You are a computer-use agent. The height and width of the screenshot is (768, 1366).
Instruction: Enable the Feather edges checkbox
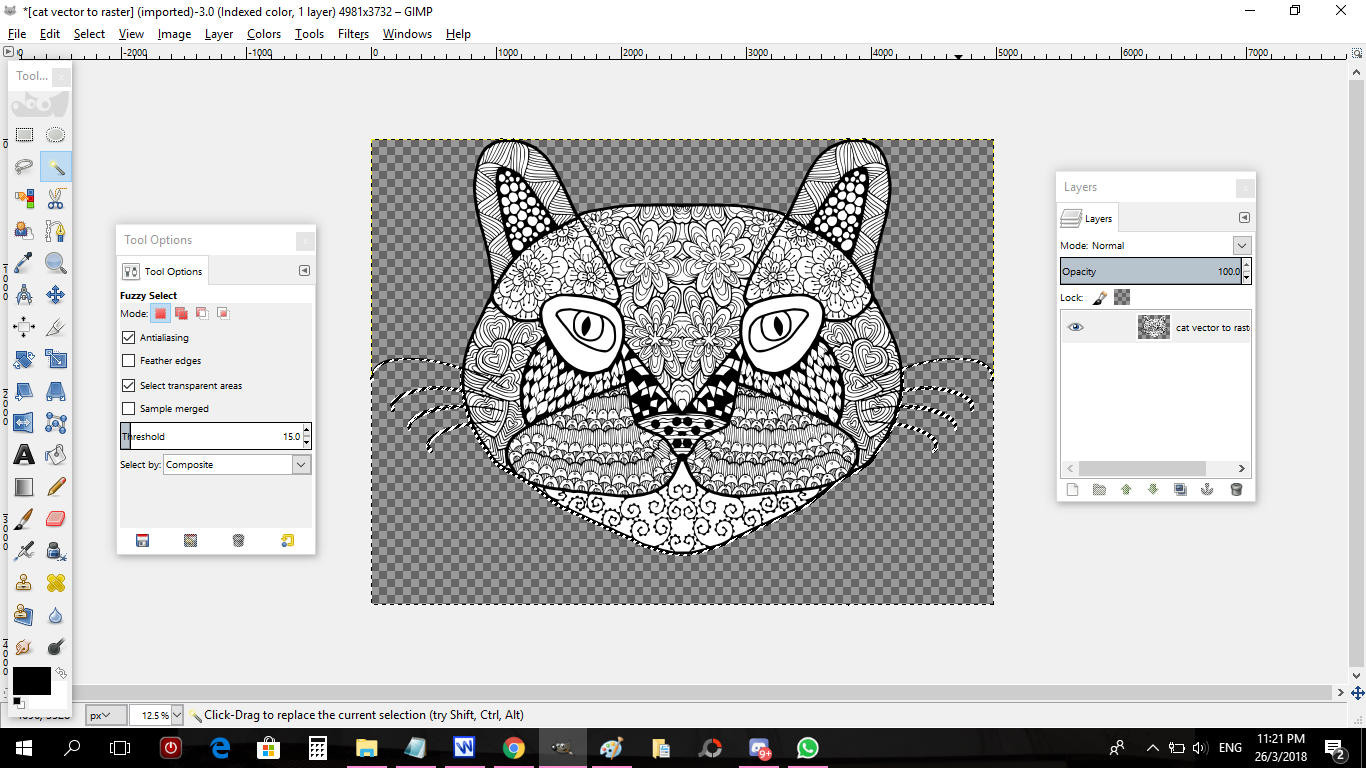128,361
